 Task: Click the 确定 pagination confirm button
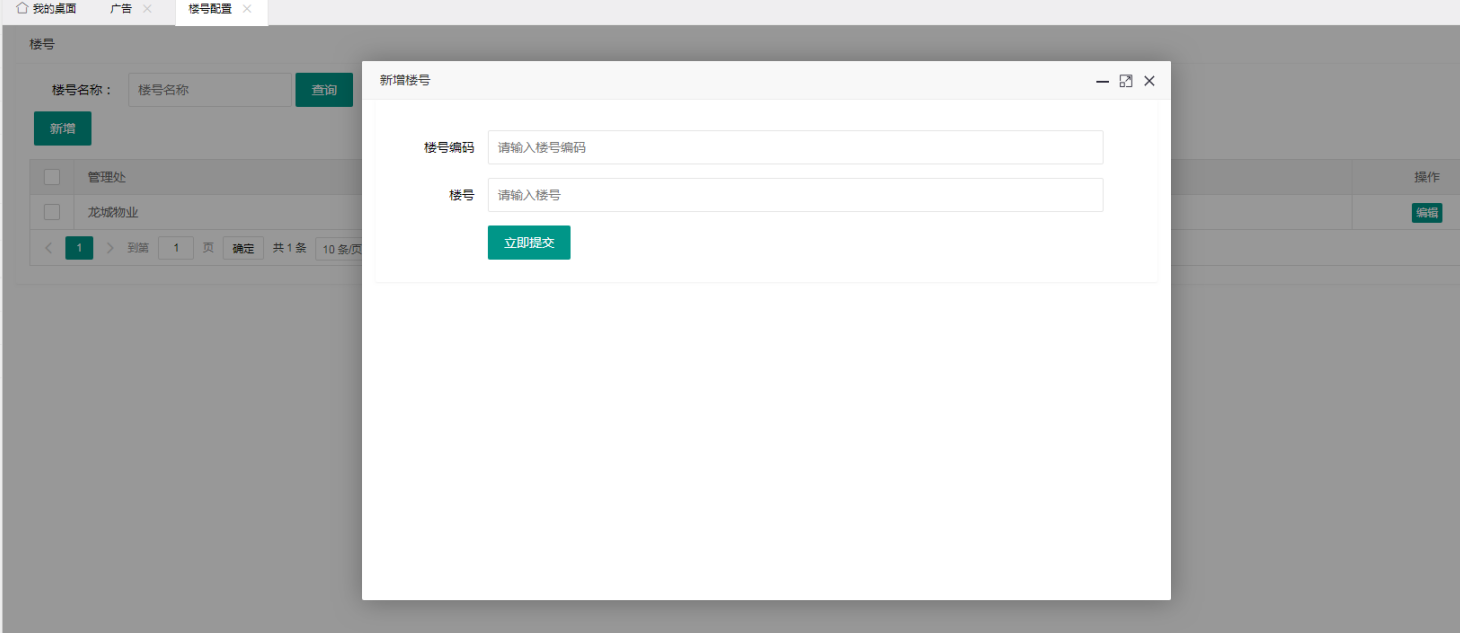coord(243,249)
